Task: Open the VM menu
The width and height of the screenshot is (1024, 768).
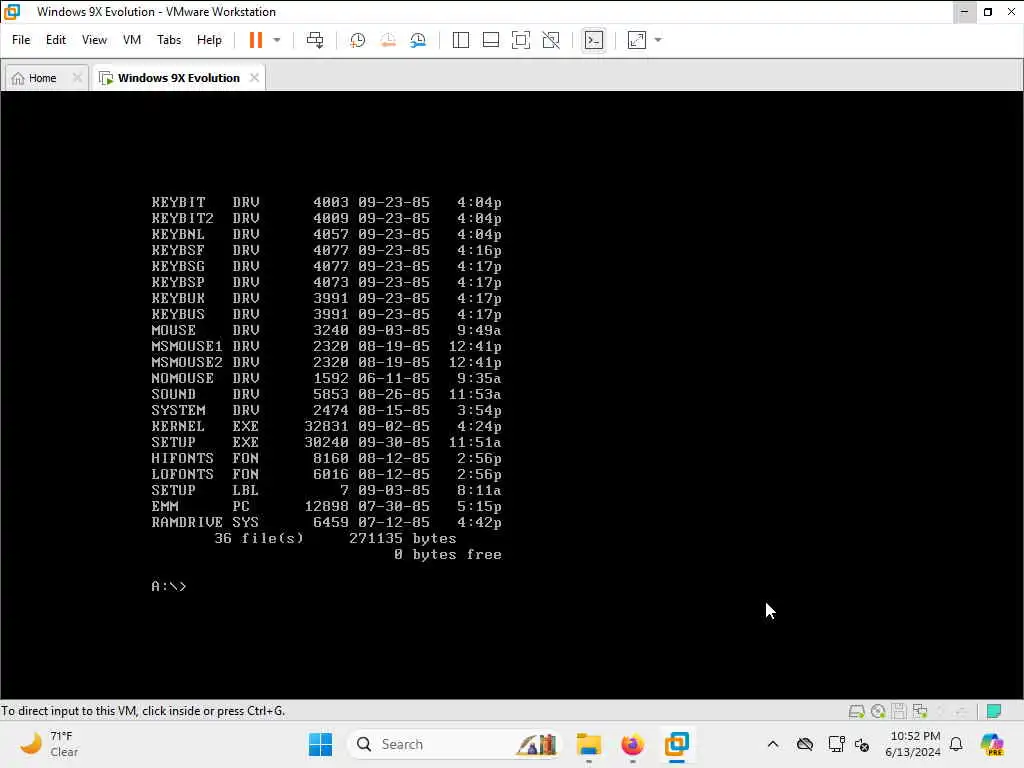Action: [132, 40]
